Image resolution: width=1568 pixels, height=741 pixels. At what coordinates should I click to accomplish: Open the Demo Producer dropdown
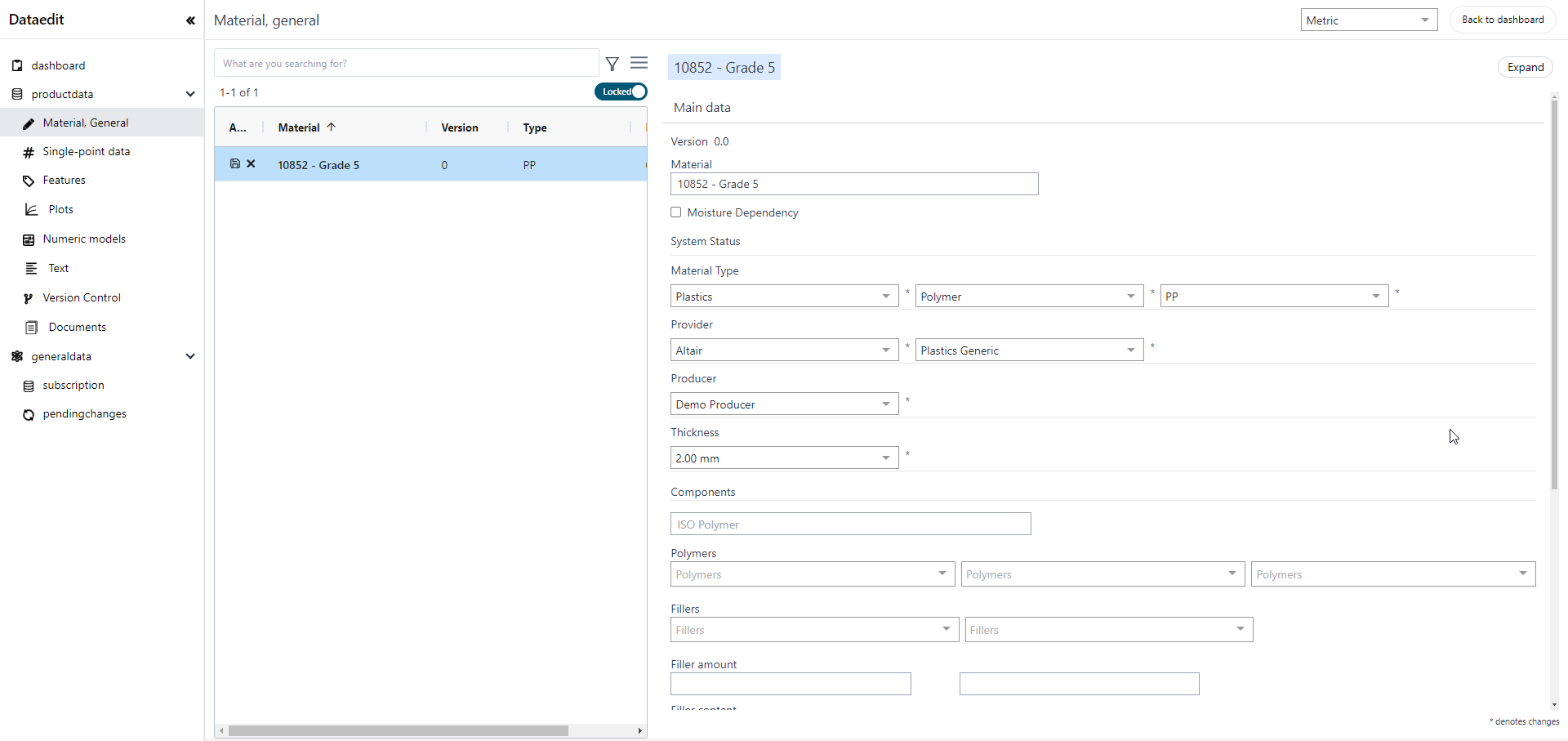(784, 404)
